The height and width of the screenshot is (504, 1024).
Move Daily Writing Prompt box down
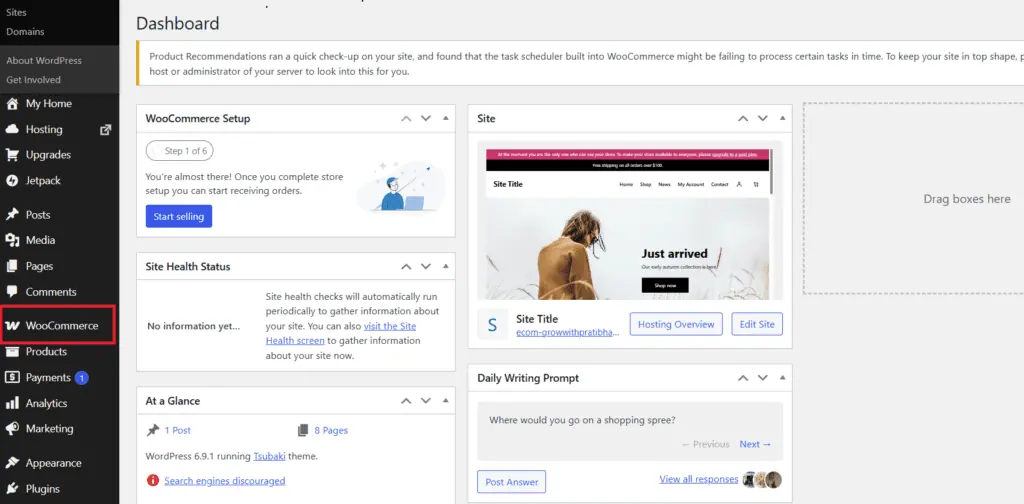tap(762, 377)
